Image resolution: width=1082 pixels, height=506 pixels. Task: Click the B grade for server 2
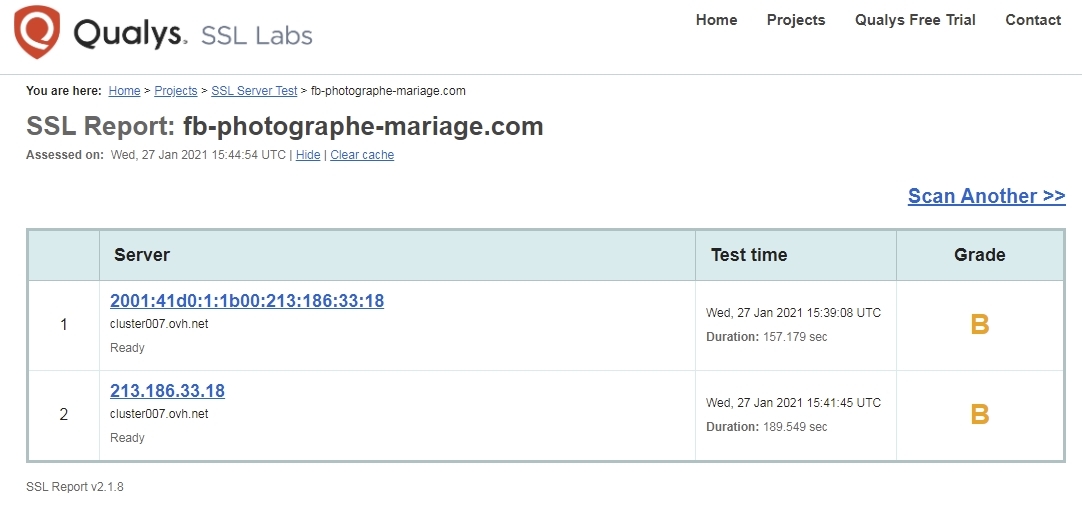click(980, 414)
